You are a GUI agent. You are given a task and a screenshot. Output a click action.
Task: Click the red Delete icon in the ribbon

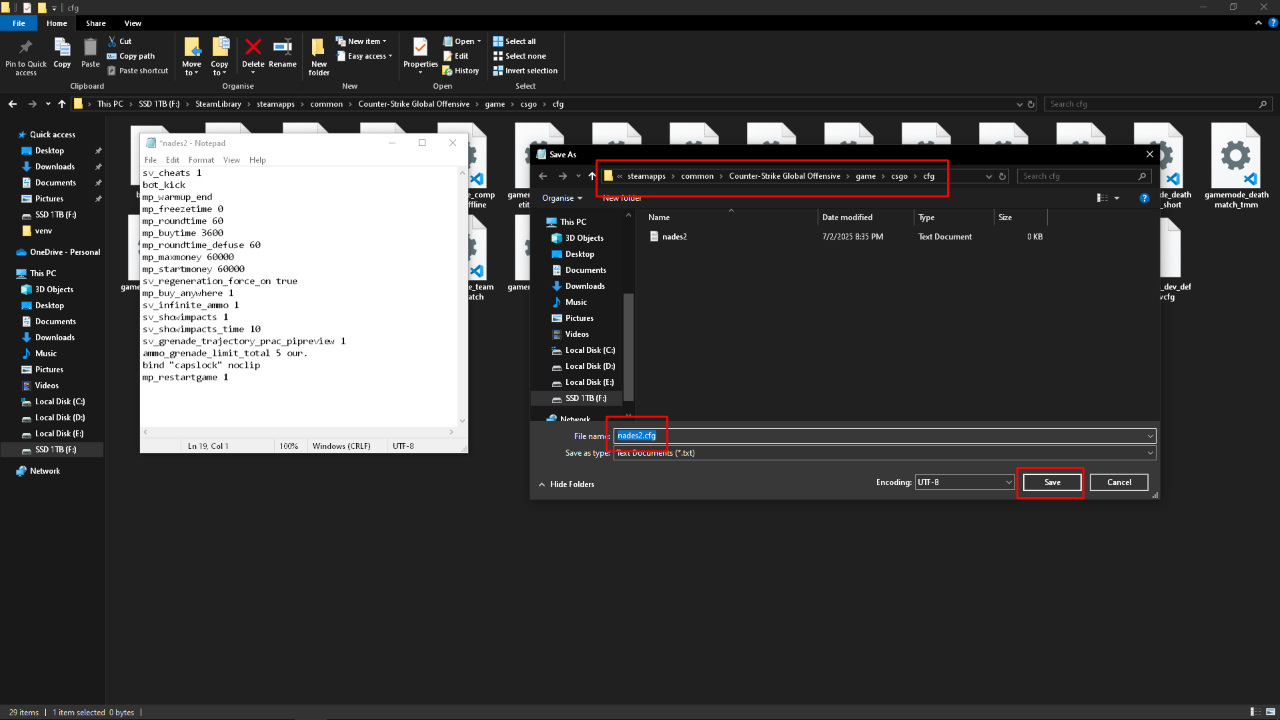(x=253, y=46)
